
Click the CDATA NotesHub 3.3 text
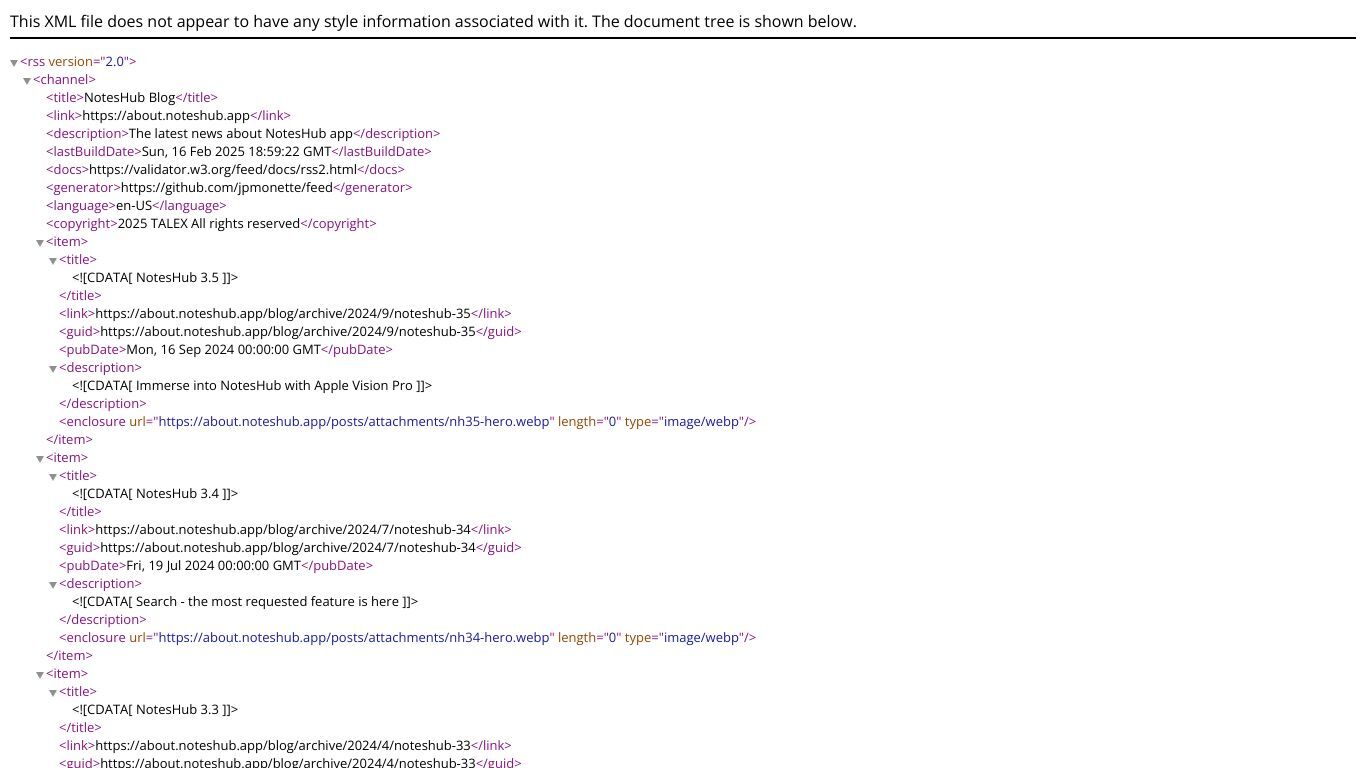click(x=155, y=709)
